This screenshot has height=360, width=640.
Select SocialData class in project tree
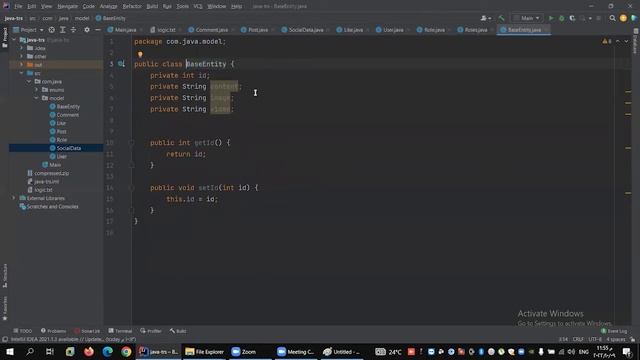point(65,148)
